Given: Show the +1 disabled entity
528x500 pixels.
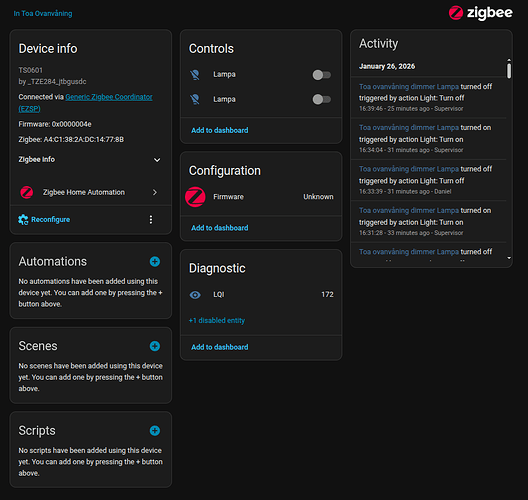Looking at the screenshot, I should [x=217, y=321].
